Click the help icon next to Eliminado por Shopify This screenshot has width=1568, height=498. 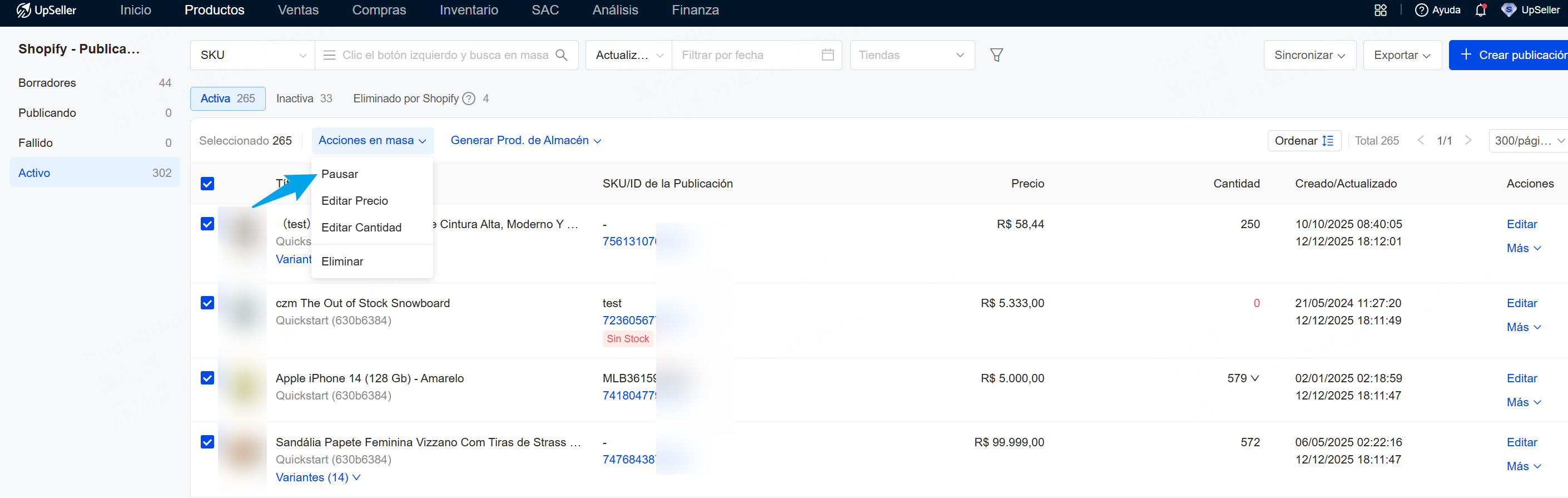point(469,98)
